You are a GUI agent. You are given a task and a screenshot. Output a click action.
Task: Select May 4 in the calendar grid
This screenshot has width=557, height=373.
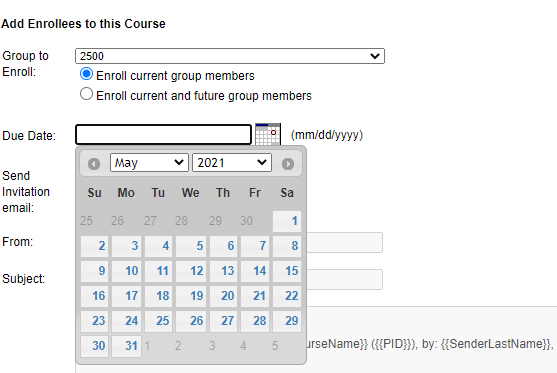[x=158, y=246]
